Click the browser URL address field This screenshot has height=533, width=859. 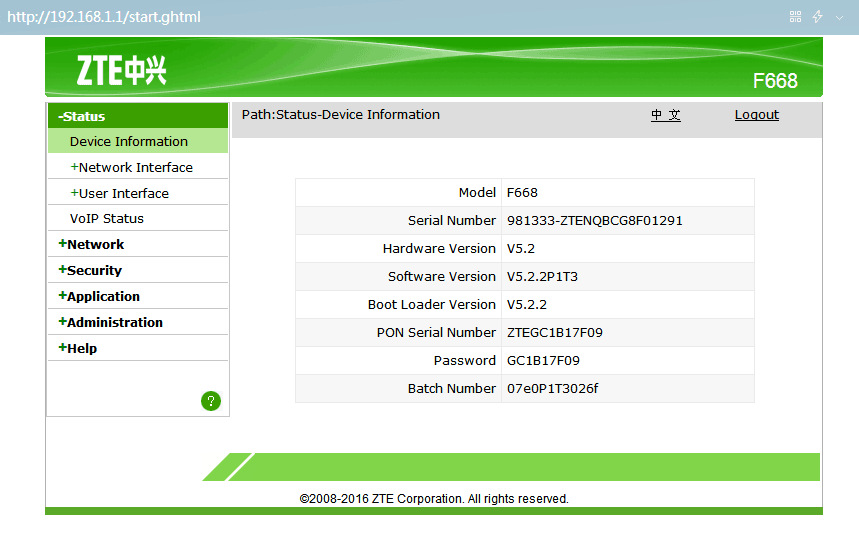(x=104, y=17)
